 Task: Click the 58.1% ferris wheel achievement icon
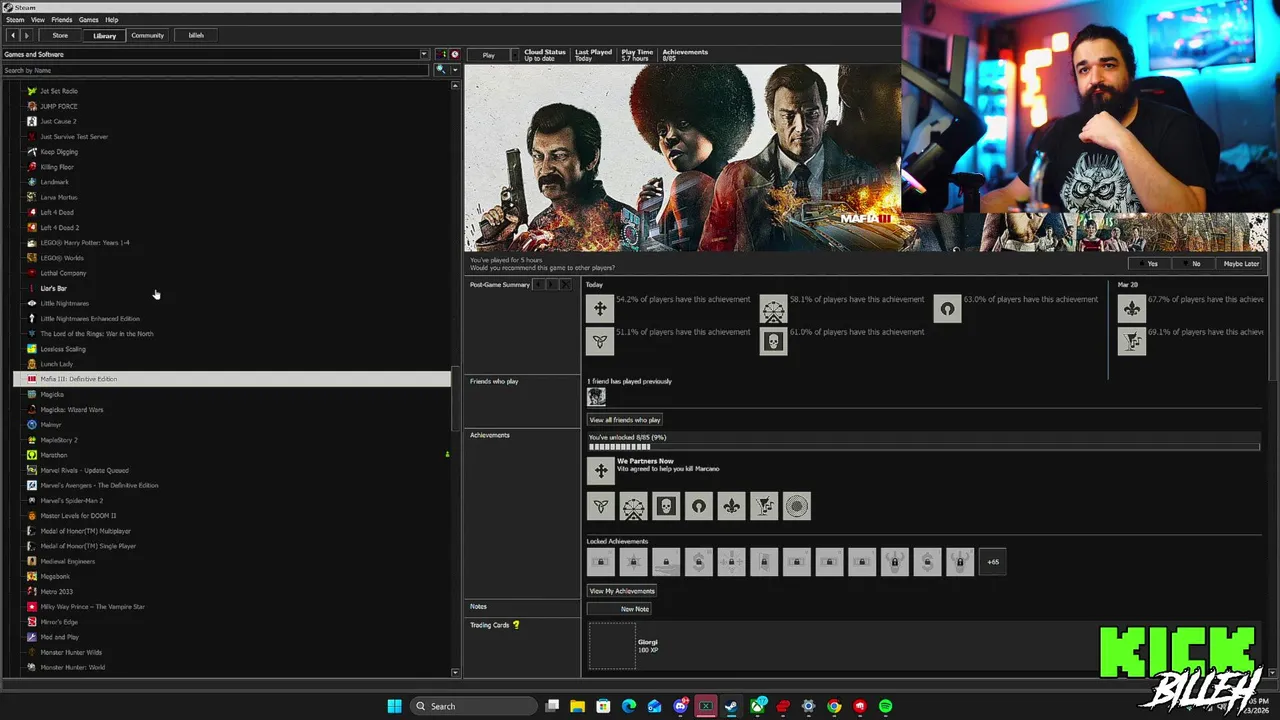point(773,309)
